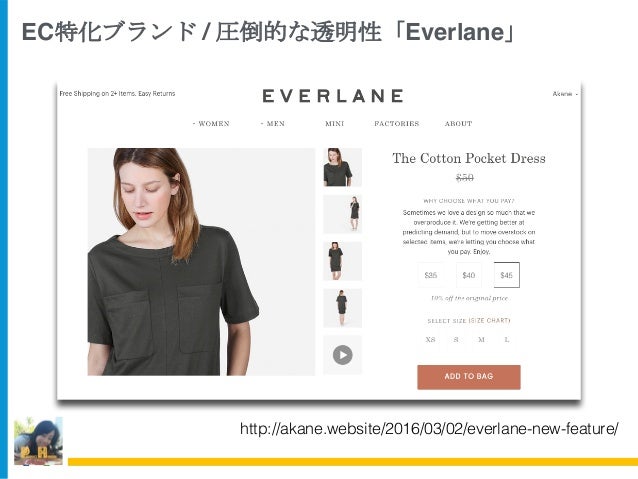Select size M
Screen dimensions: 638x479
click(481, 339)
